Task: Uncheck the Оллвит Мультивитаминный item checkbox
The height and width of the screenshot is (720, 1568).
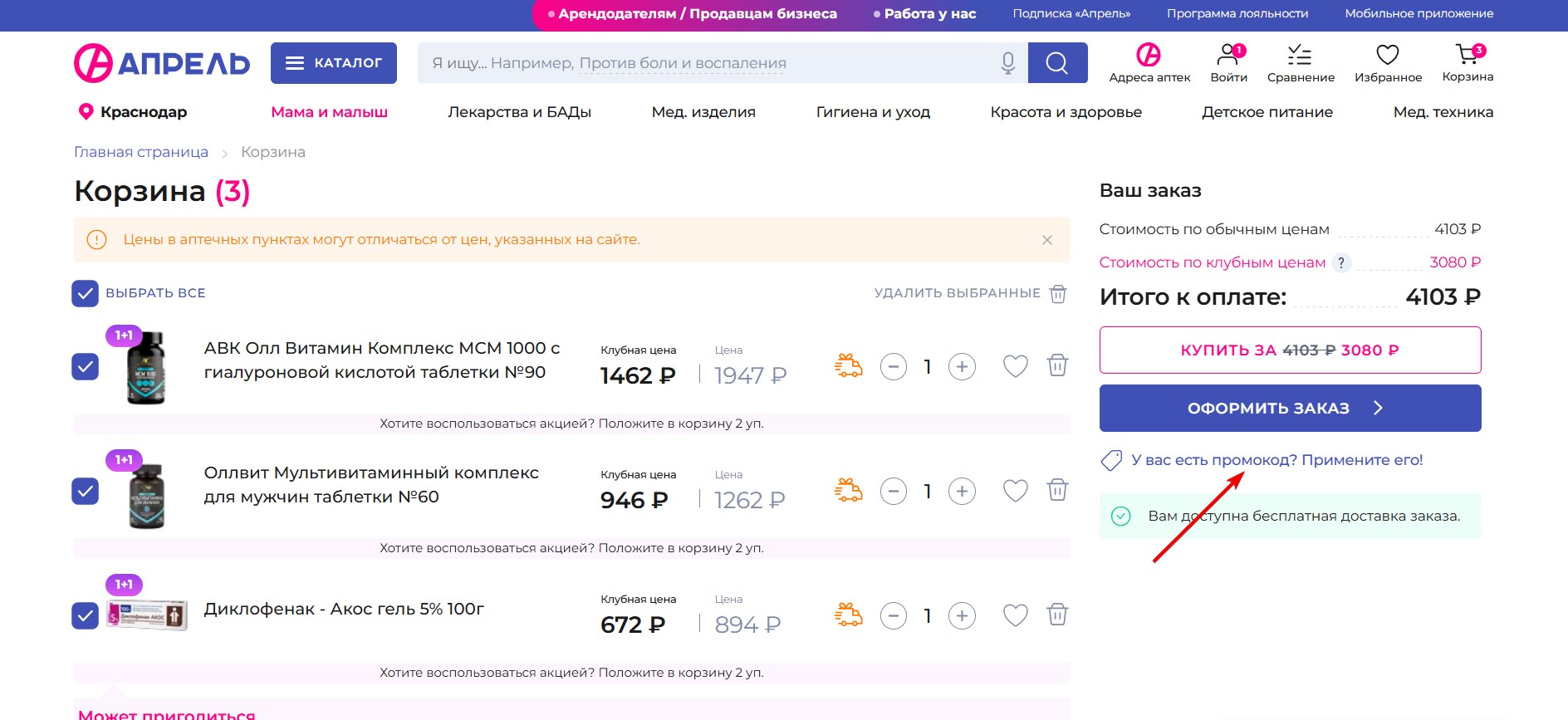Action: coord(85,491)
